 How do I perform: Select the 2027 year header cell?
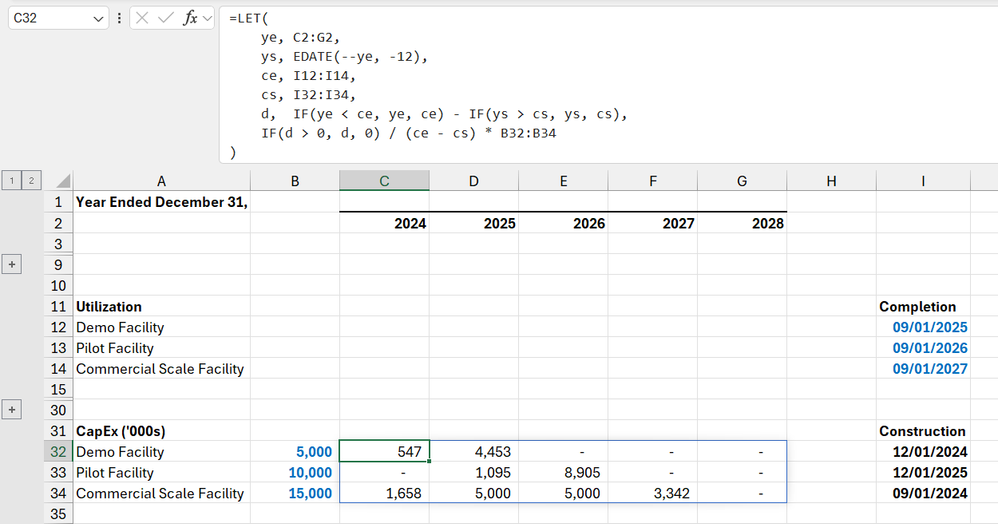tap(652, 223)
